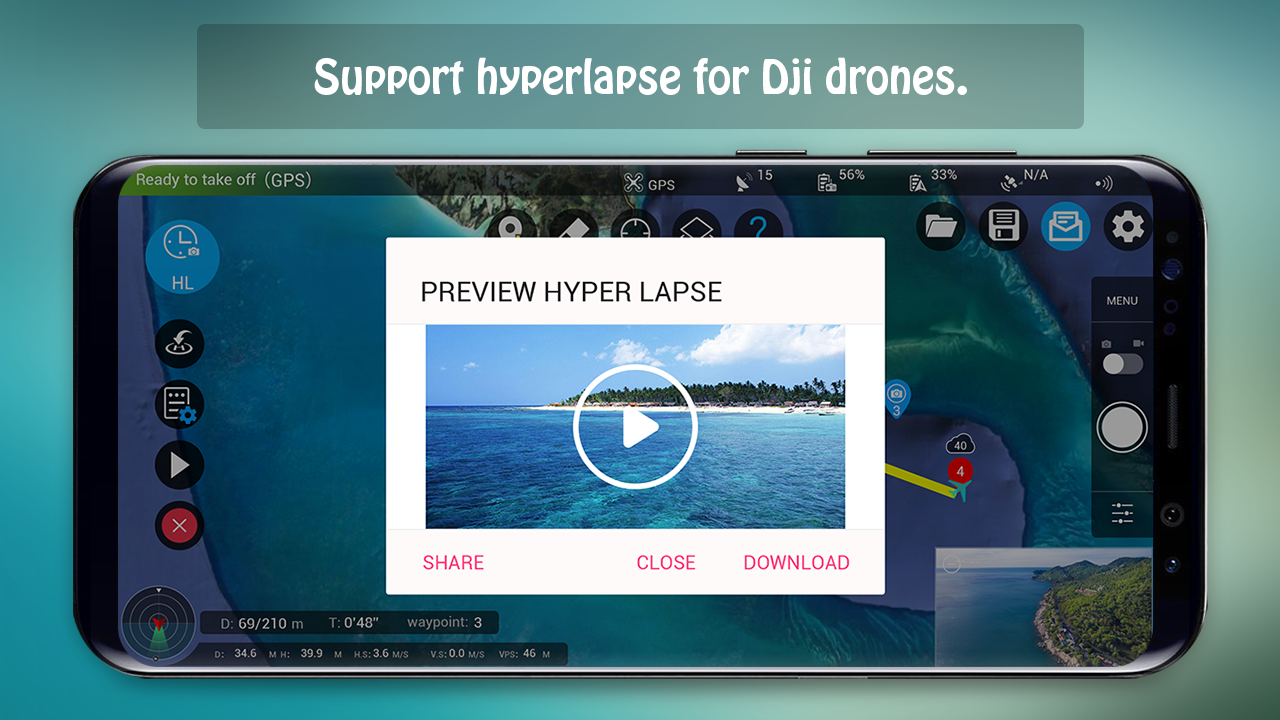The image size is (1280, 720).
Task: Open mission settings list icon
Action: (179, 405)
